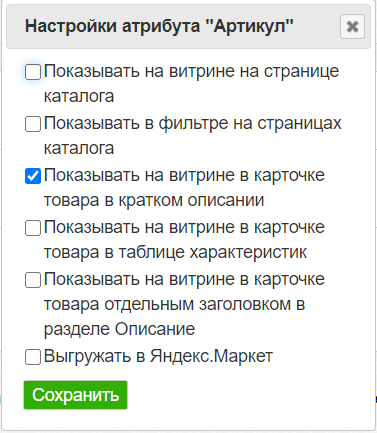Enable the Выгружать в Яндекс.Маркет checkbox
377x433 pixels.
33,357
